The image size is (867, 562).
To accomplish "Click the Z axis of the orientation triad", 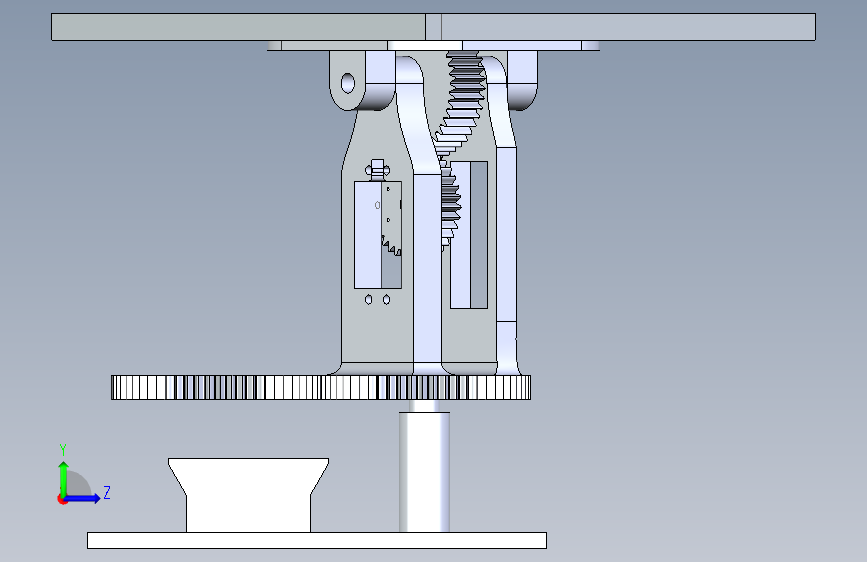I will [x=83, y=498].
